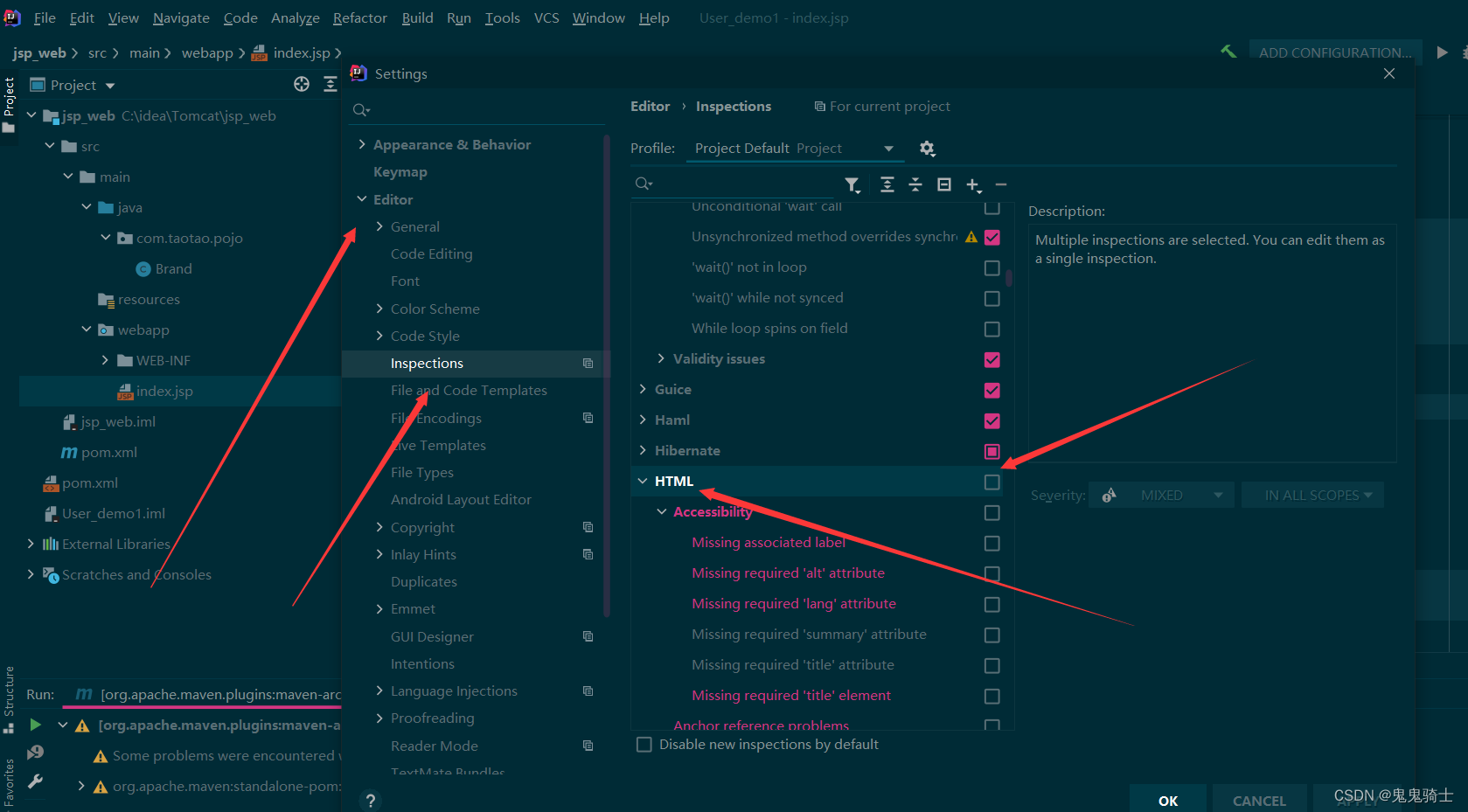Image resolution: width=1468 pixels, height=812 pixels.
Task: Open the Profile dropdown Project Default
Action: click(x=793, y=149)
